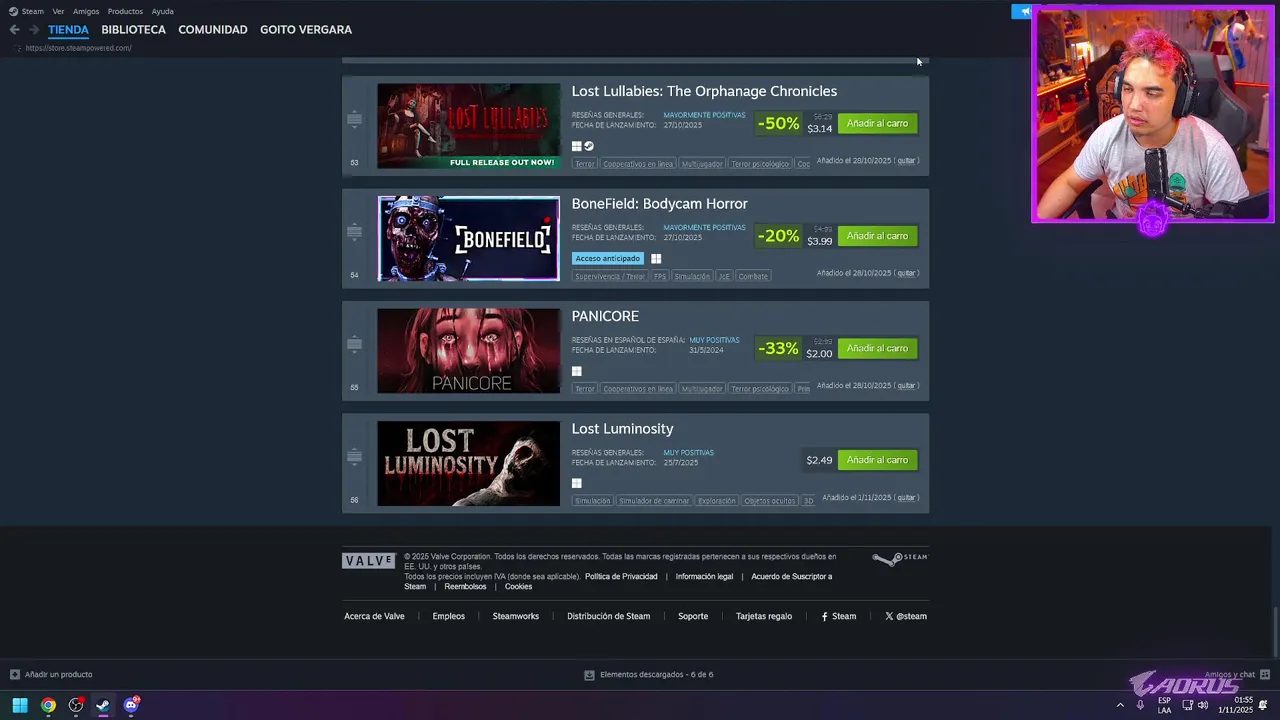Remove PANICORE via quitar link

906,385
